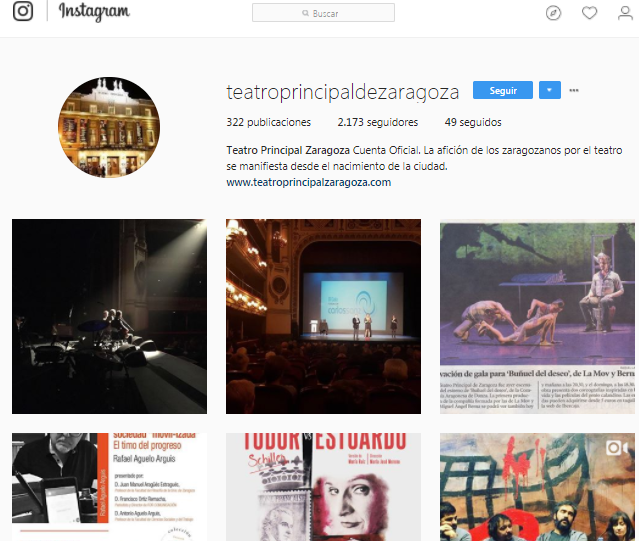This screenshot has width=639, height=541.
Task: Open the theater building profile picture
Action: tap(109, 128)
